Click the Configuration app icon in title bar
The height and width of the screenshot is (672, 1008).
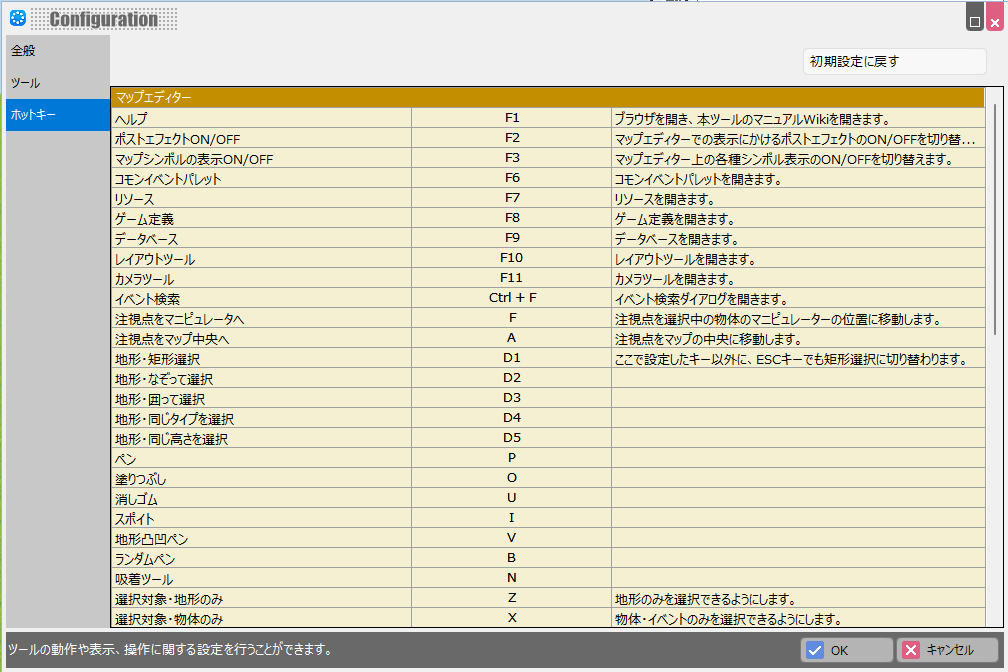17,17
